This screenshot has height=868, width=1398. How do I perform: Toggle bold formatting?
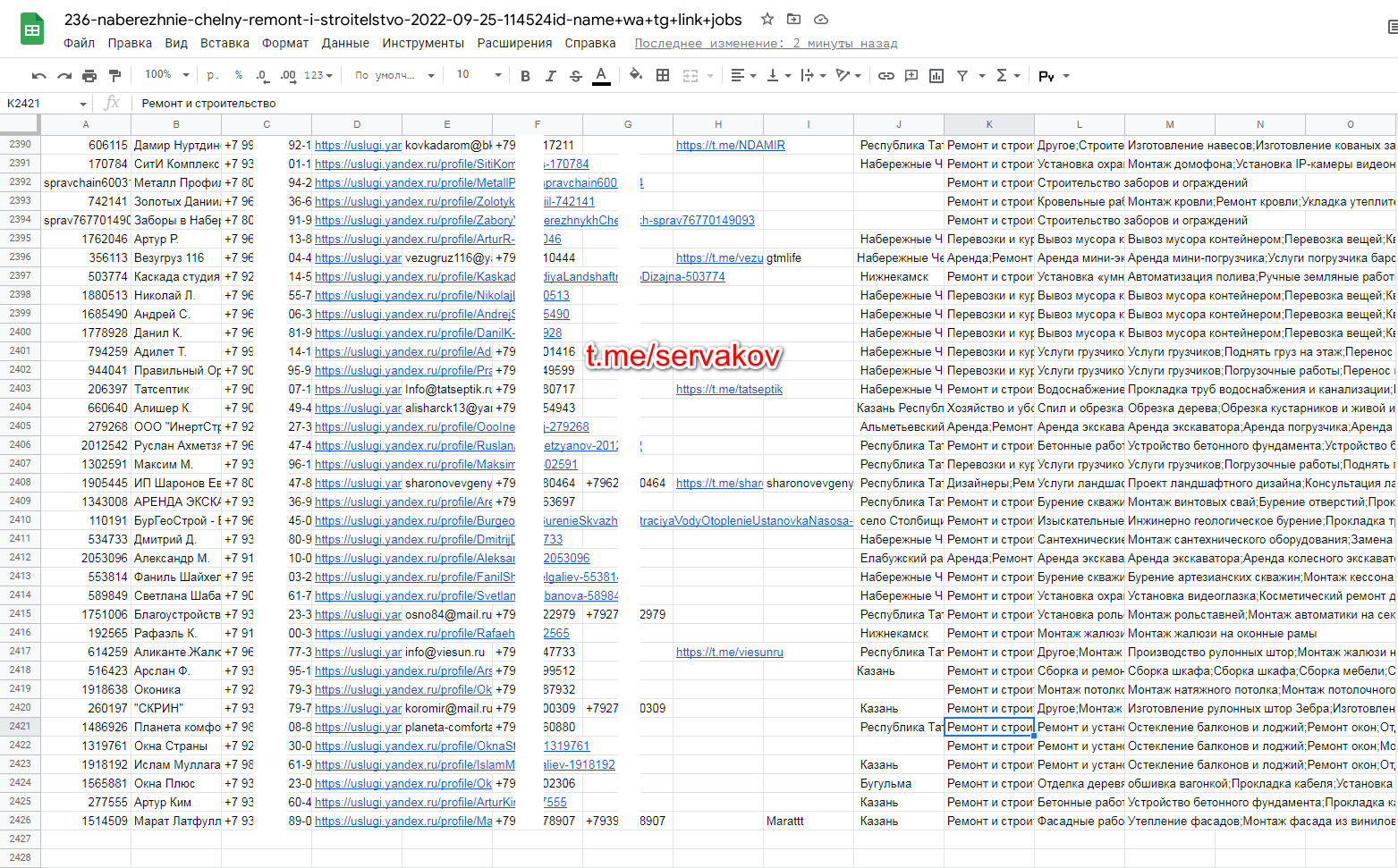click(525, 76)
